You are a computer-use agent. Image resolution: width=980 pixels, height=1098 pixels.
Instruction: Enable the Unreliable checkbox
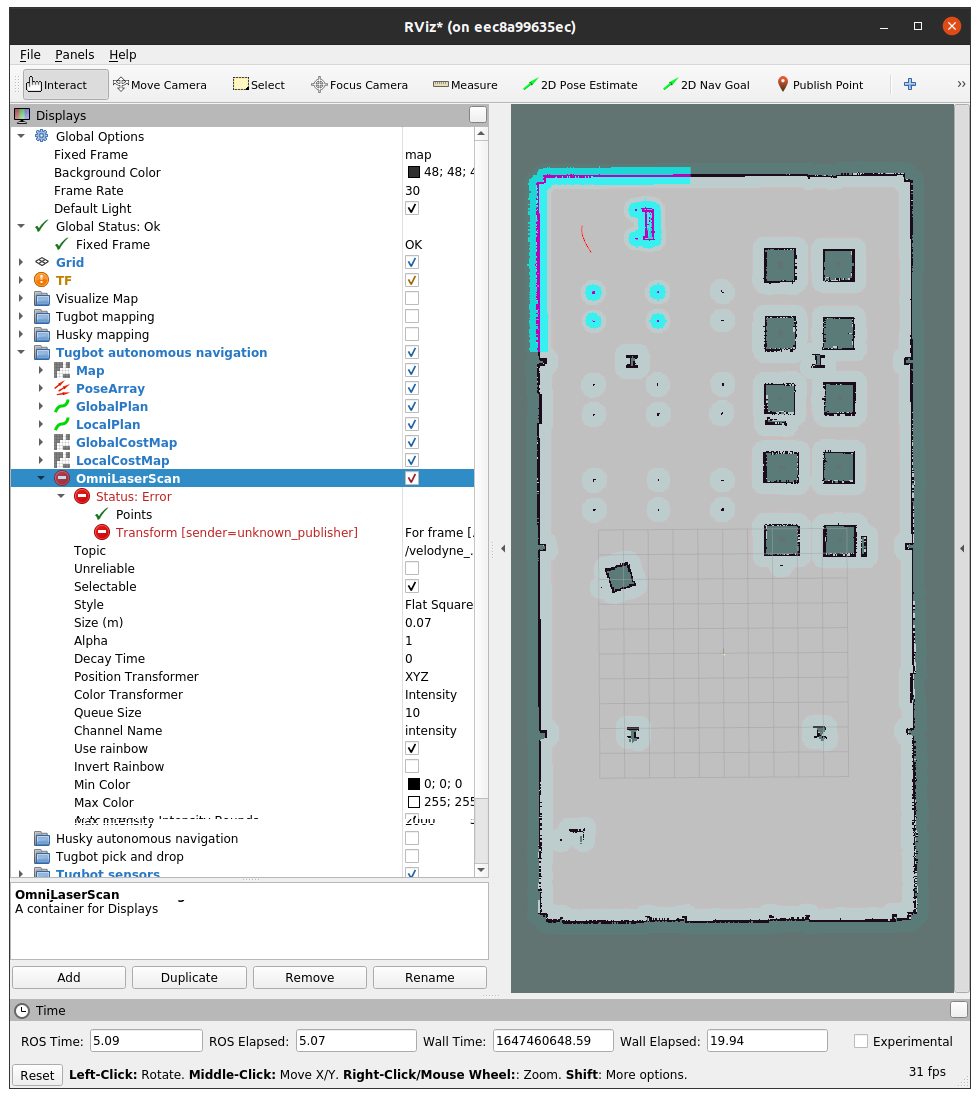[x=412, y=569]
